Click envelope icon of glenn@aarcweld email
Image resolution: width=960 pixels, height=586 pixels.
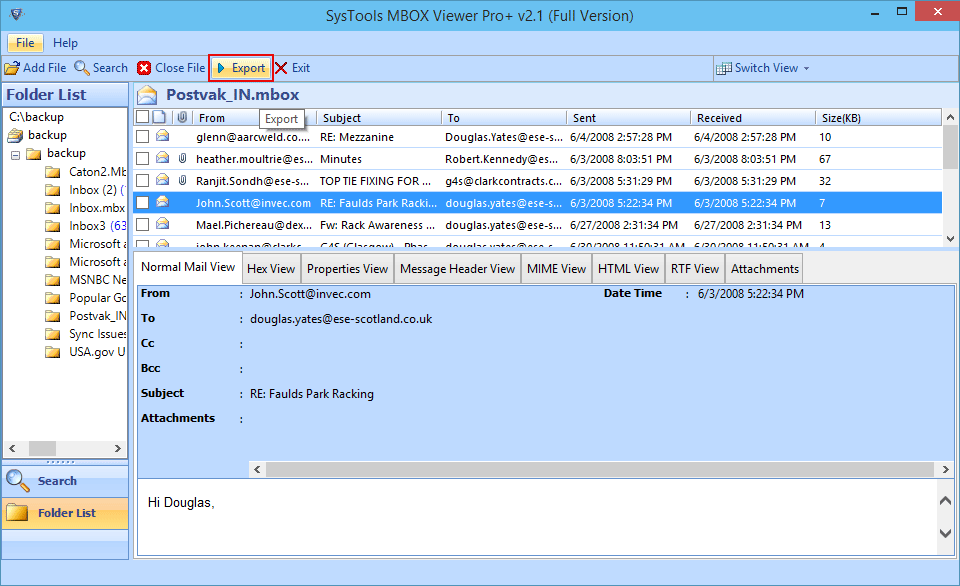click(162, 136)
